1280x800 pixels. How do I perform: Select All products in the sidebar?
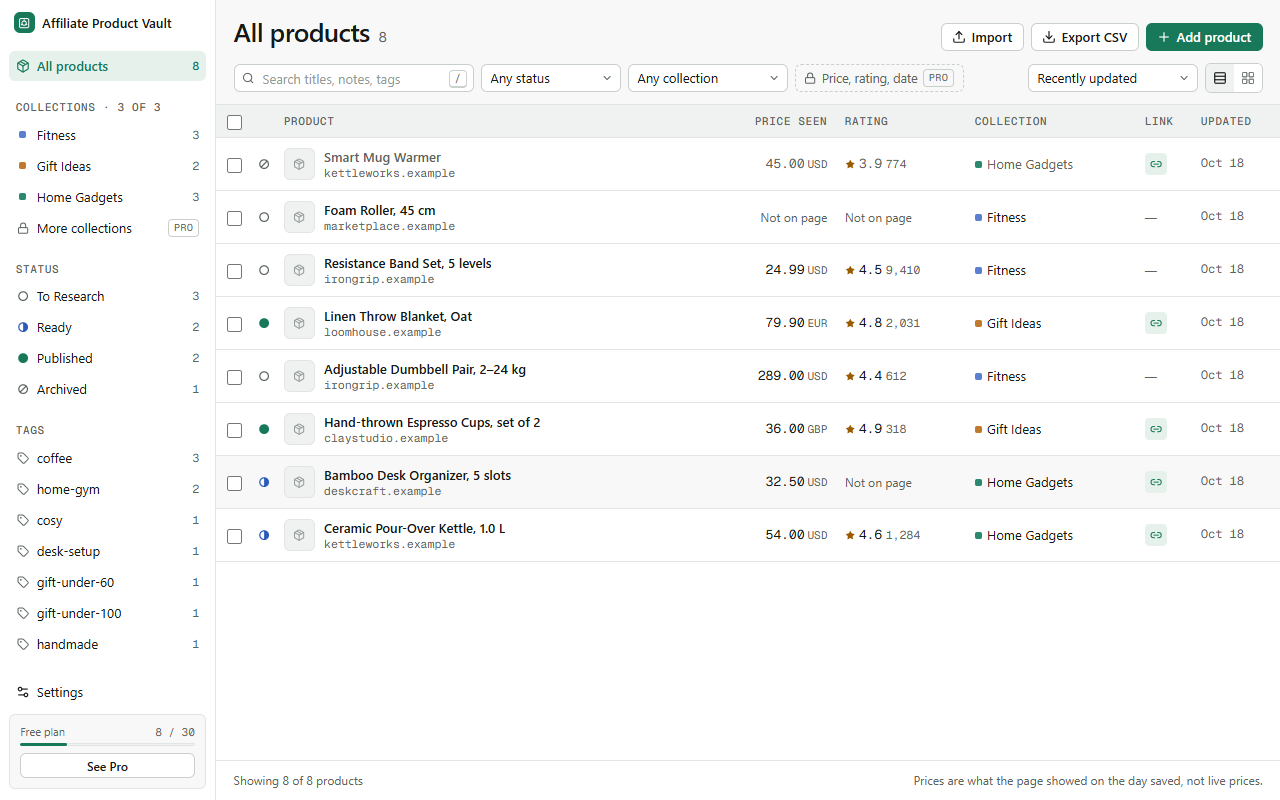(x=108, y=66)
